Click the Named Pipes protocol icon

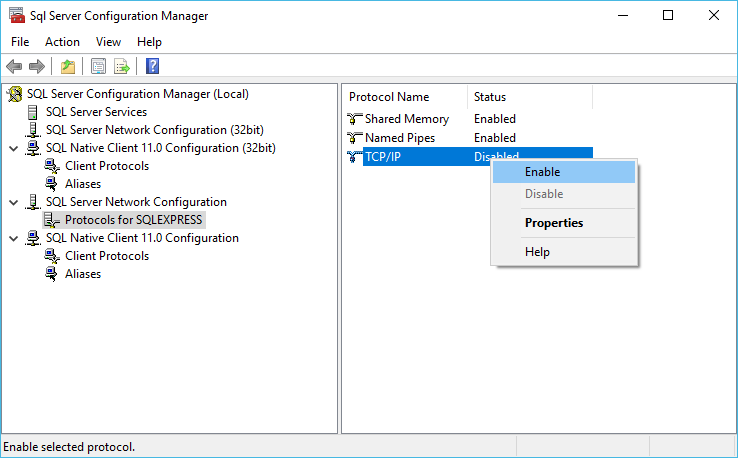pos(354,138)
